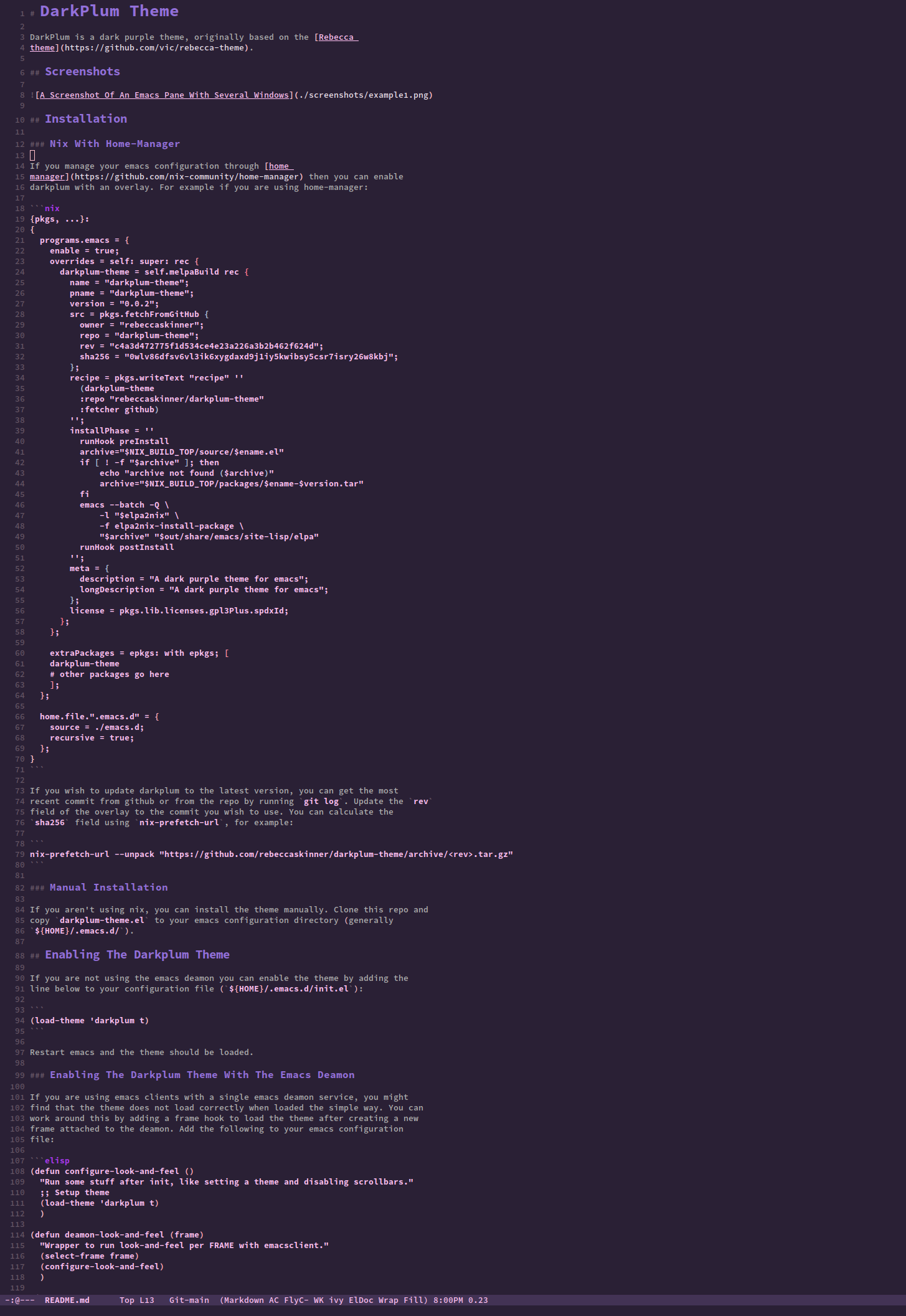Viewport: 906px width, 1316px height.
Task: Click the nix-prefetch-url command line
Action: (271, 854)
